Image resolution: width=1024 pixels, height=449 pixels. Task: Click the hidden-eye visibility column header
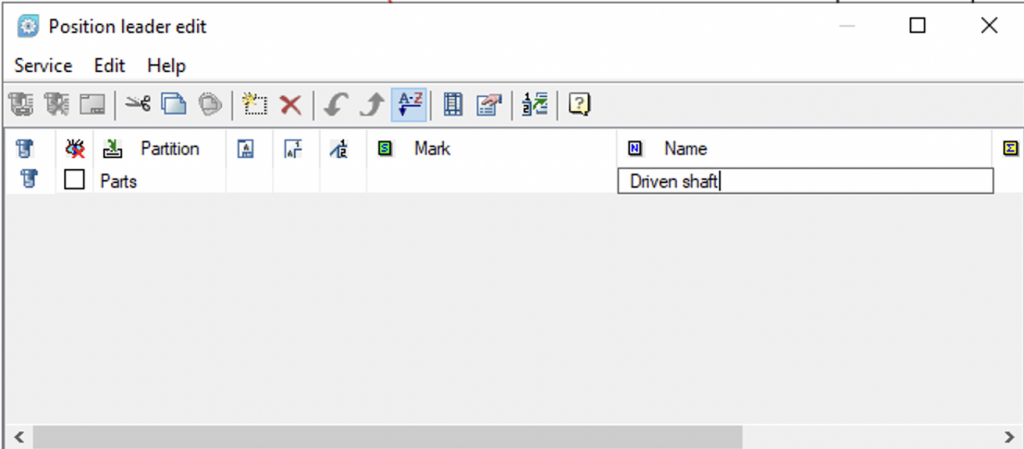point(74,149)
